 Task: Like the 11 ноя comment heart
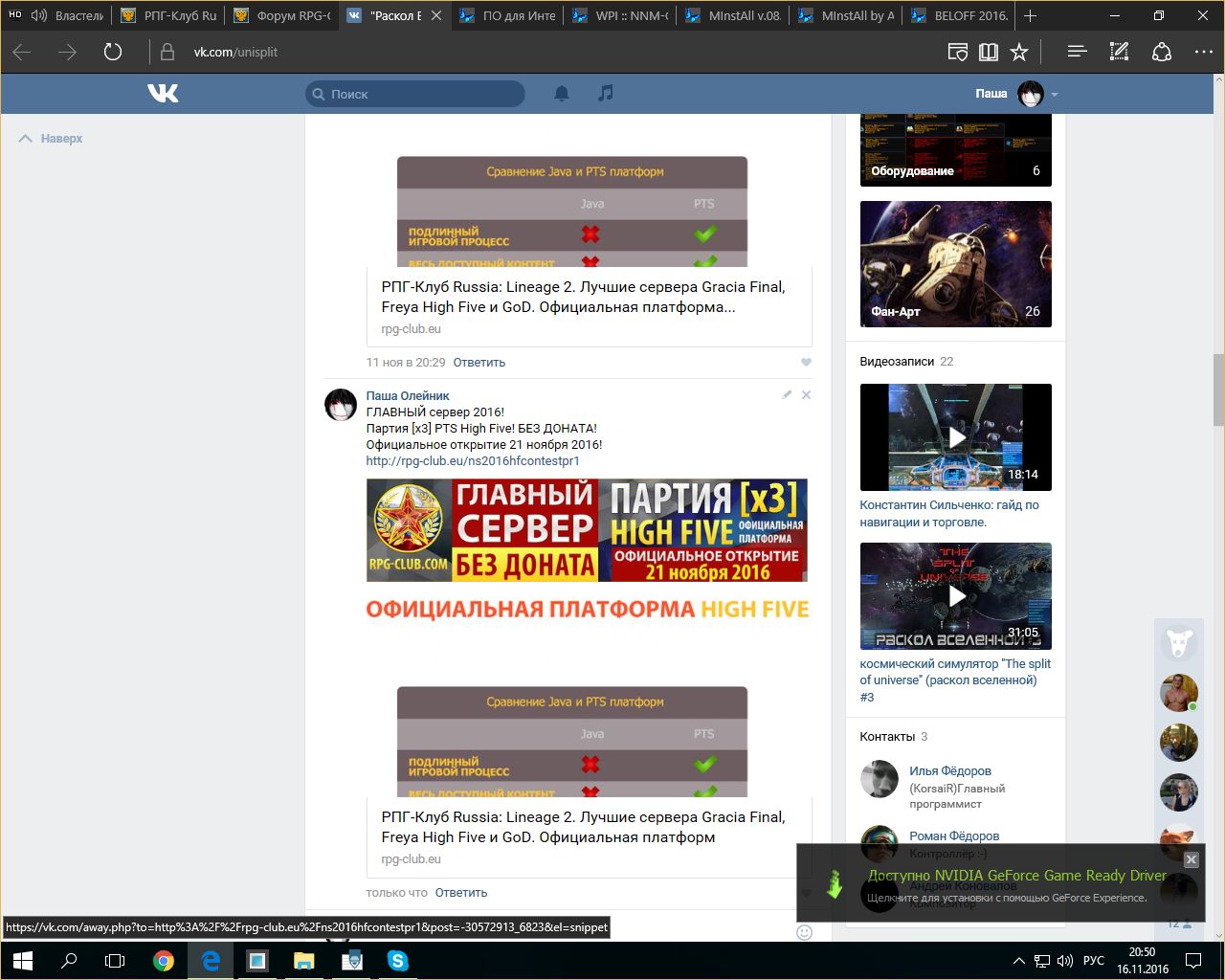tap(806, 363)
